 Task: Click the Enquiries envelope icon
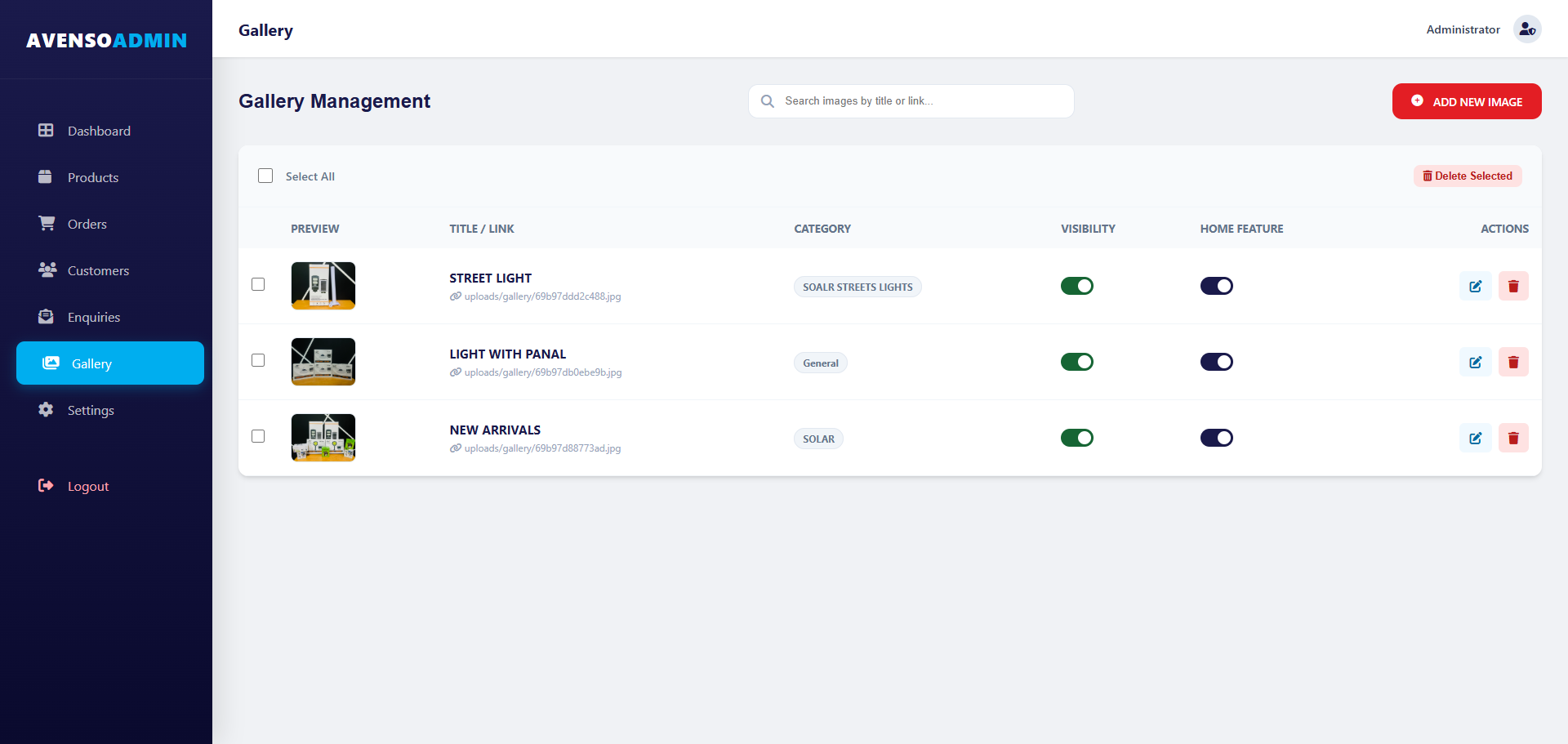coord(46,317)
